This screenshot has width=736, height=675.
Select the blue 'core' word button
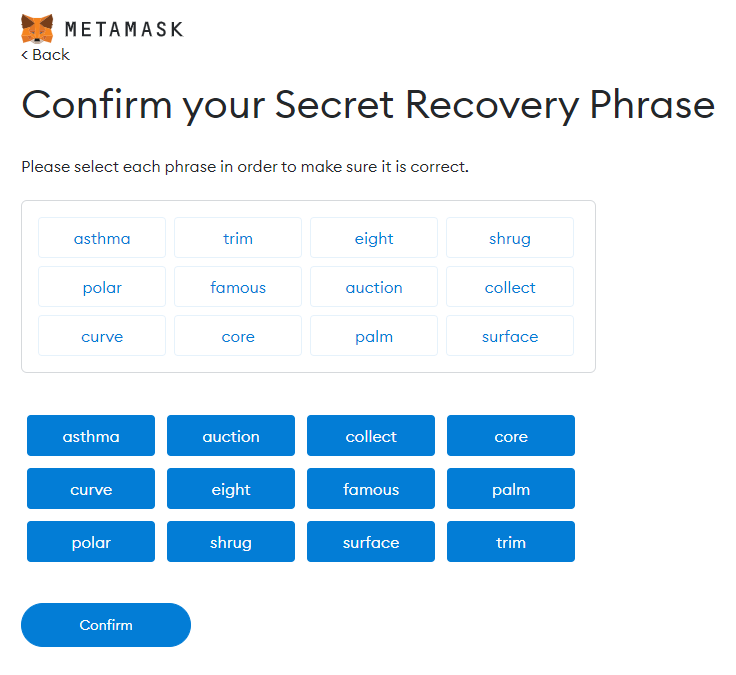click(511, 436)
